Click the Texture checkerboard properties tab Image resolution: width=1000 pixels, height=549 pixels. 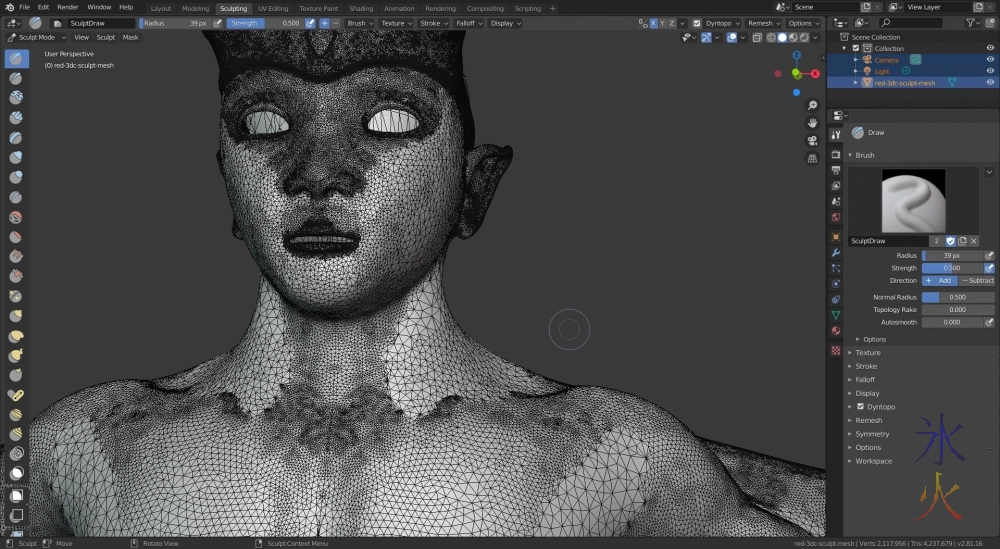pyautogui.click(x=836, y=350)
